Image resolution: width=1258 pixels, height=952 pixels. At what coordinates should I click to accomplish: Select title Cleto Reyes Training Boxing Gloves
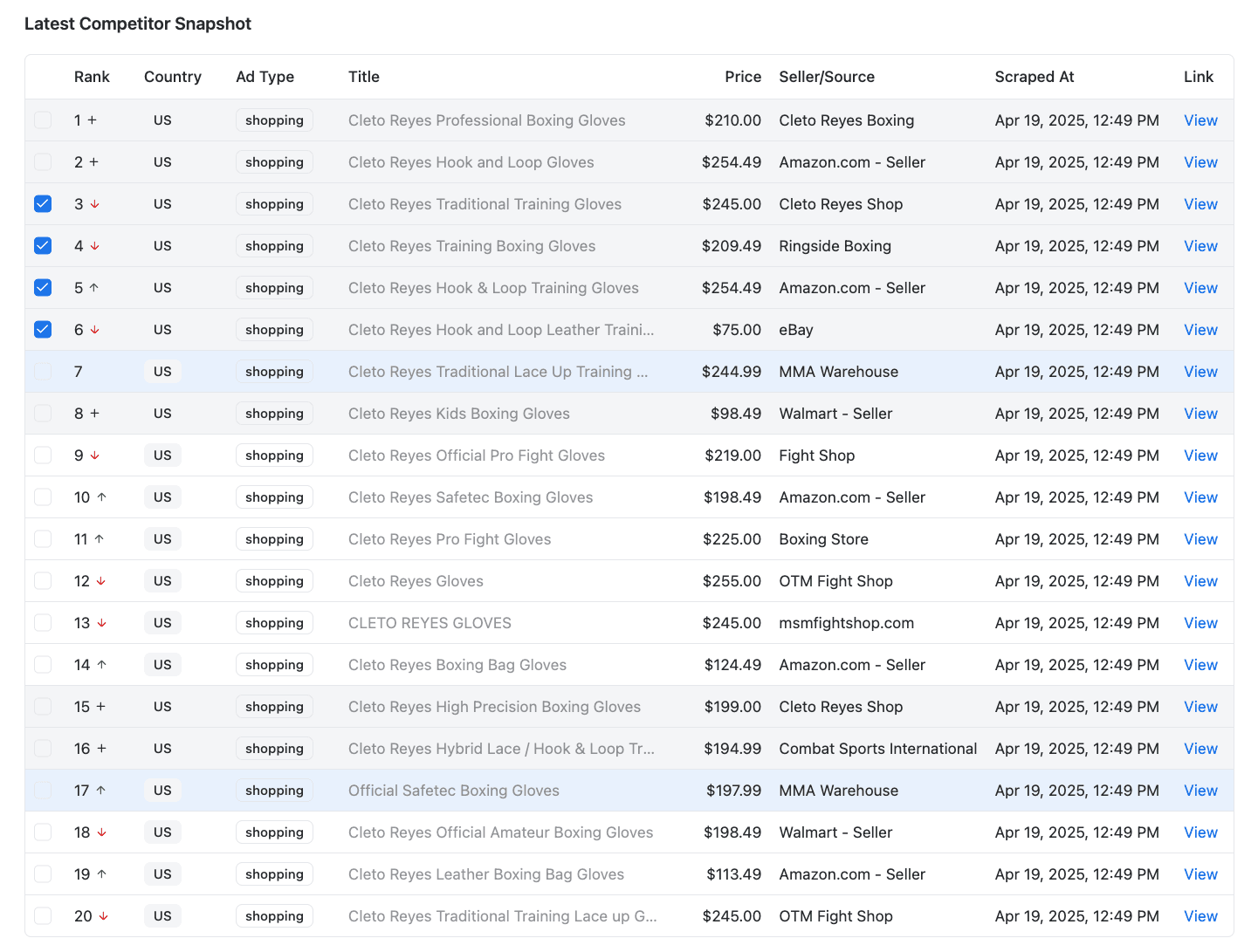[471, 246]
